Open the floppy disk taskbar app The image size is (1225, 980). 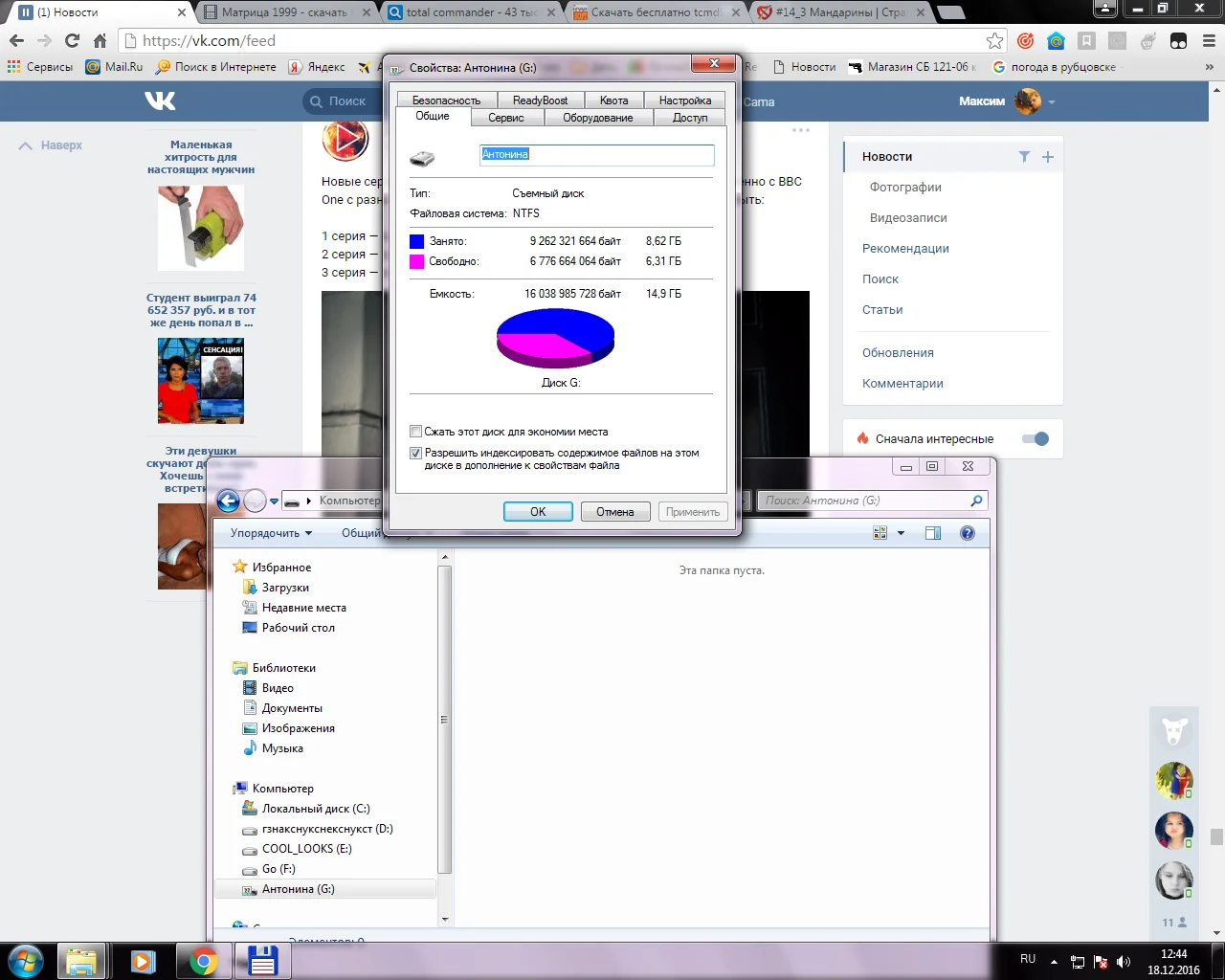[x=262, y=961]
